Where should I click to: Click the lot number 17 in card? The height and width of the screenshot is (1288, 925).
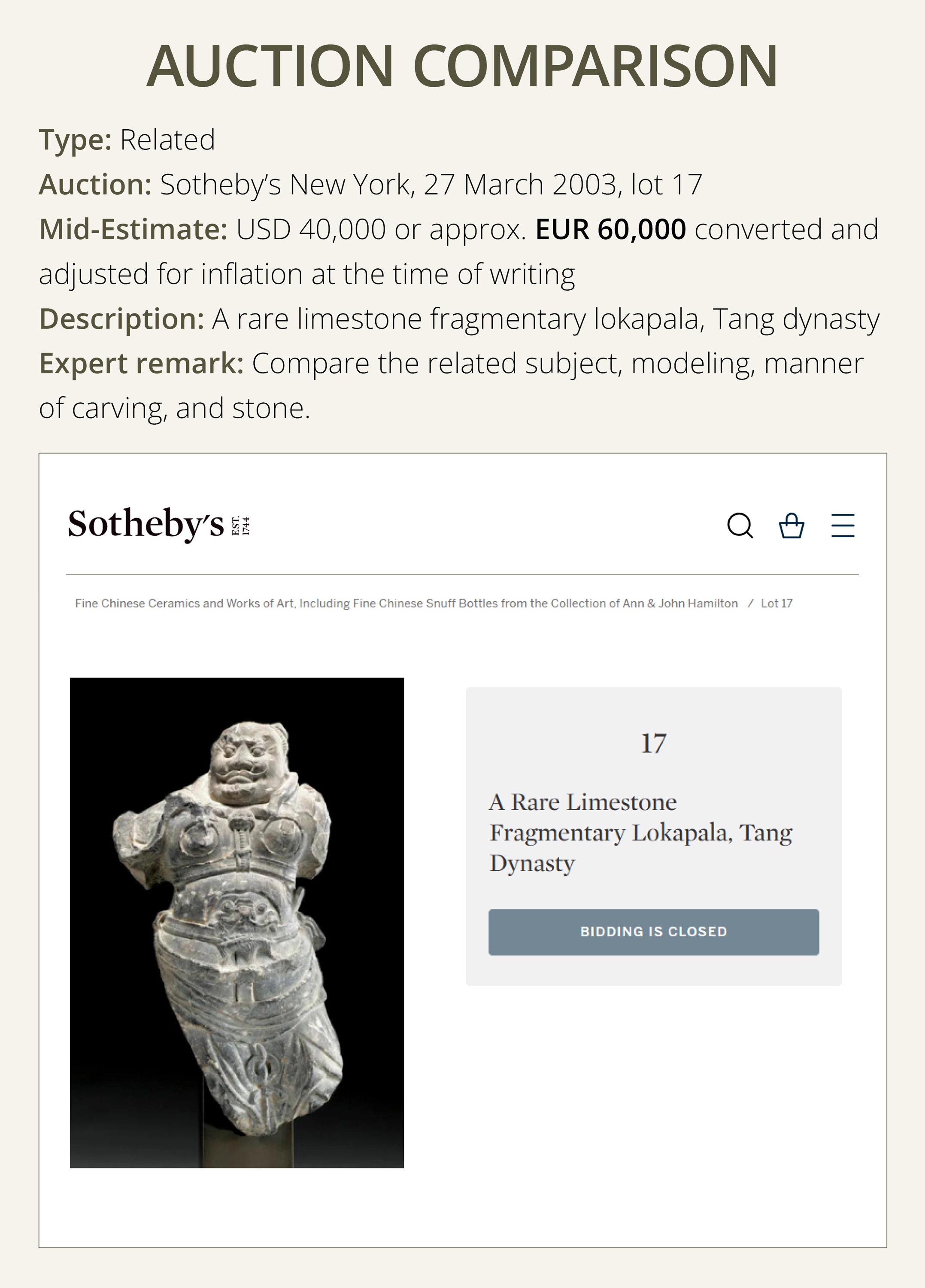(654, 743)
